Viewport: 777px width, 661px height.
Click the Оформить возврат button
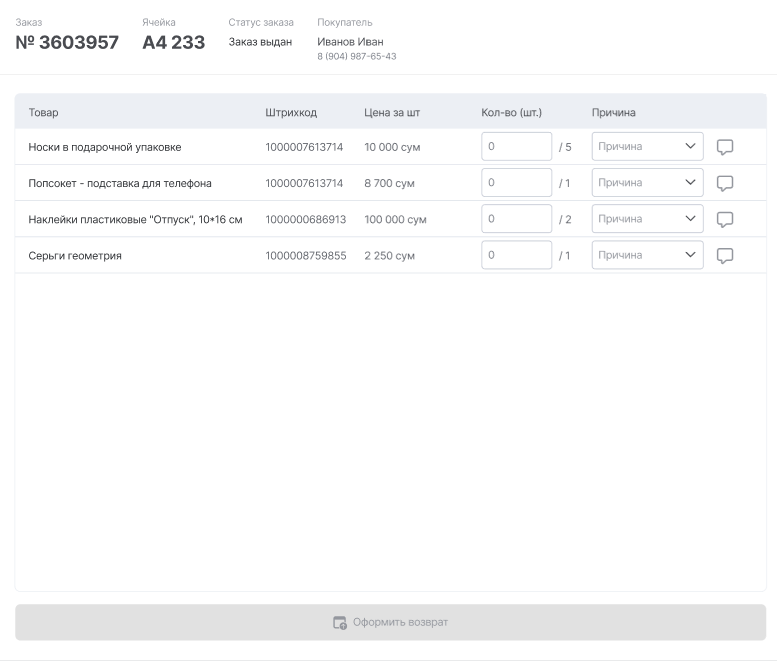(x=390, y=622)
